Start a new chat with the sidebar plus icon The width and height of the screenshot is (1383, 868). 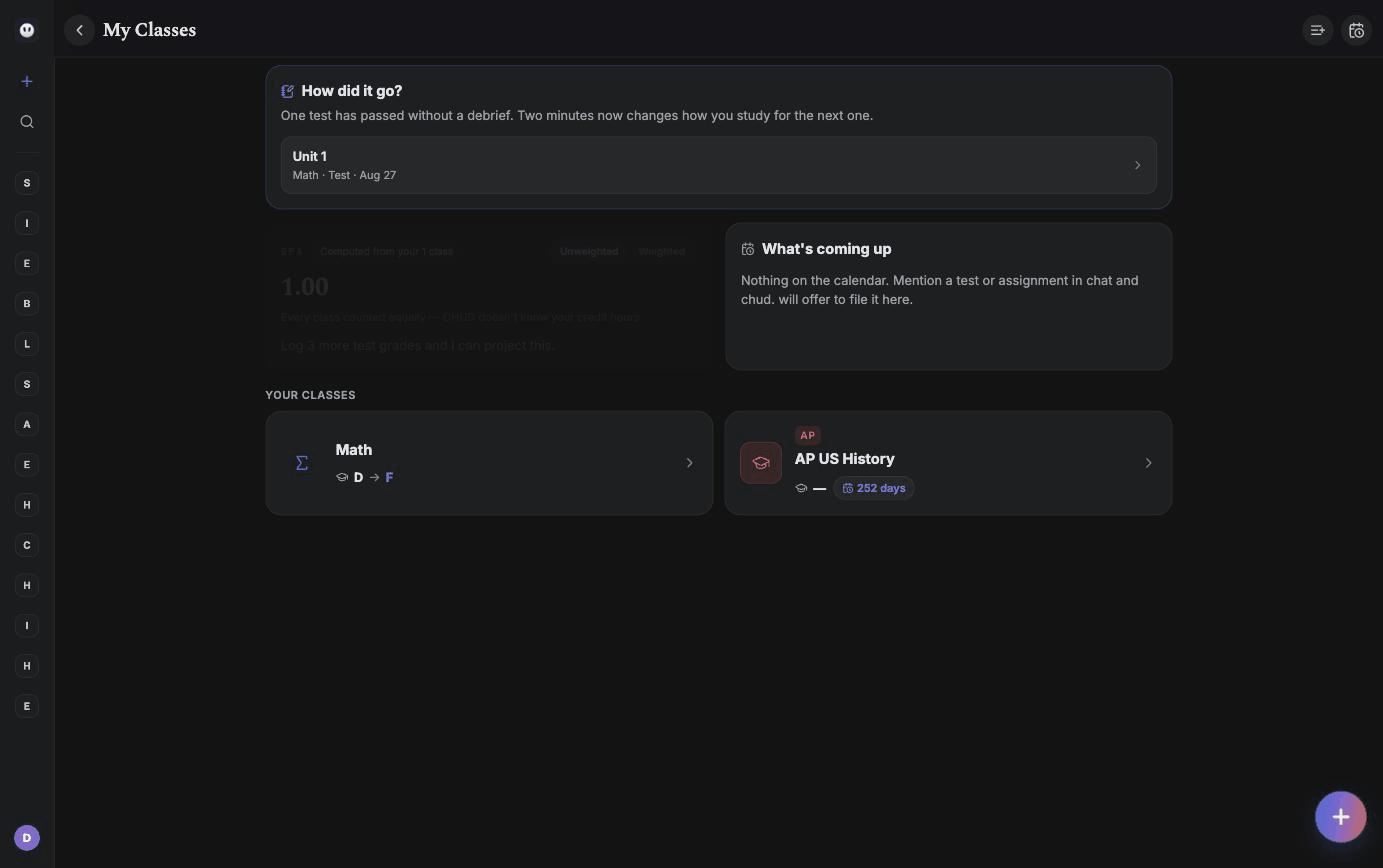[27, 81]
